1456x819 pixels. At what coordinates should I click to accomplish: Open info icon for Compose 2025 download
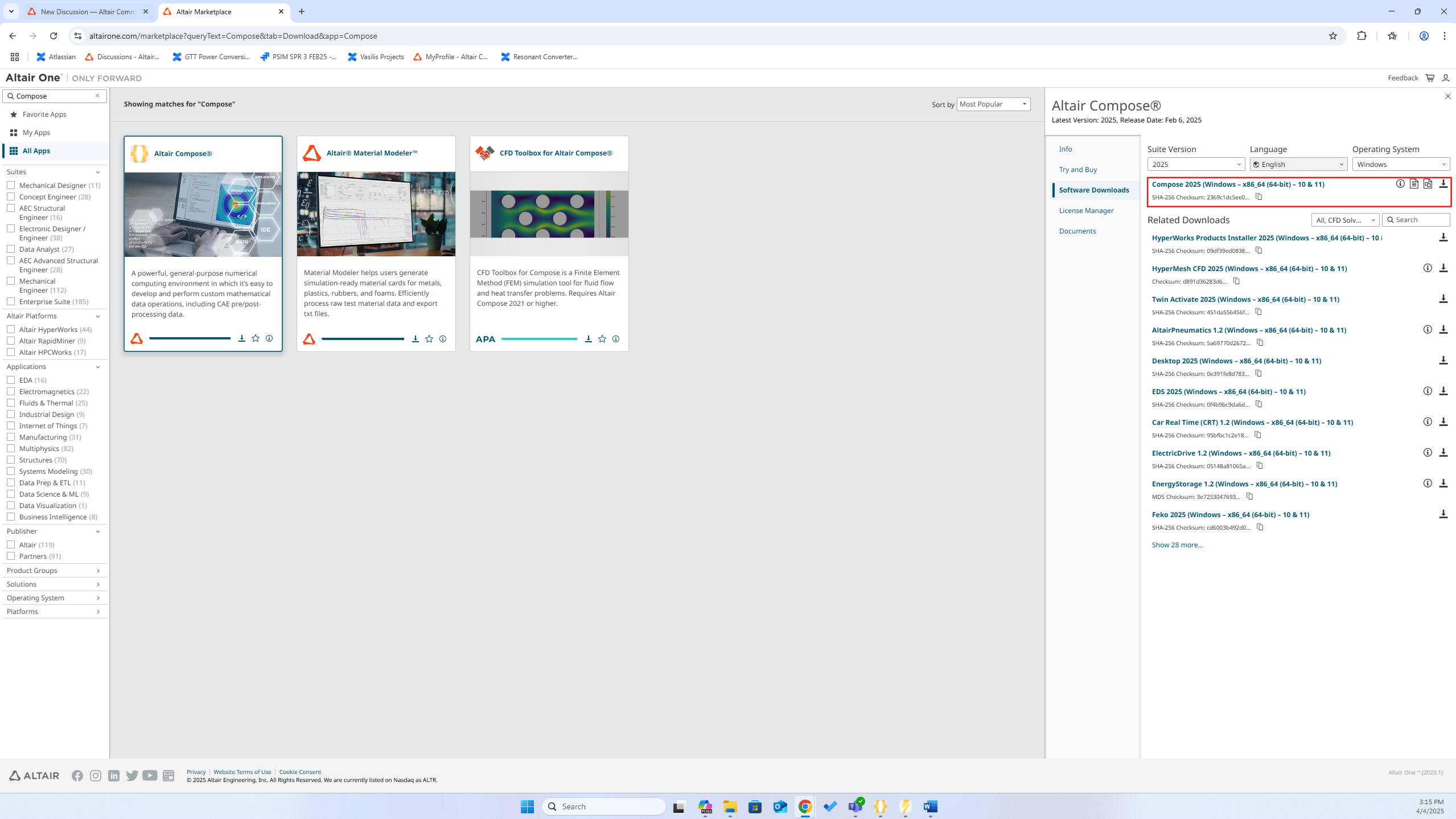[x=1400, y=184]
